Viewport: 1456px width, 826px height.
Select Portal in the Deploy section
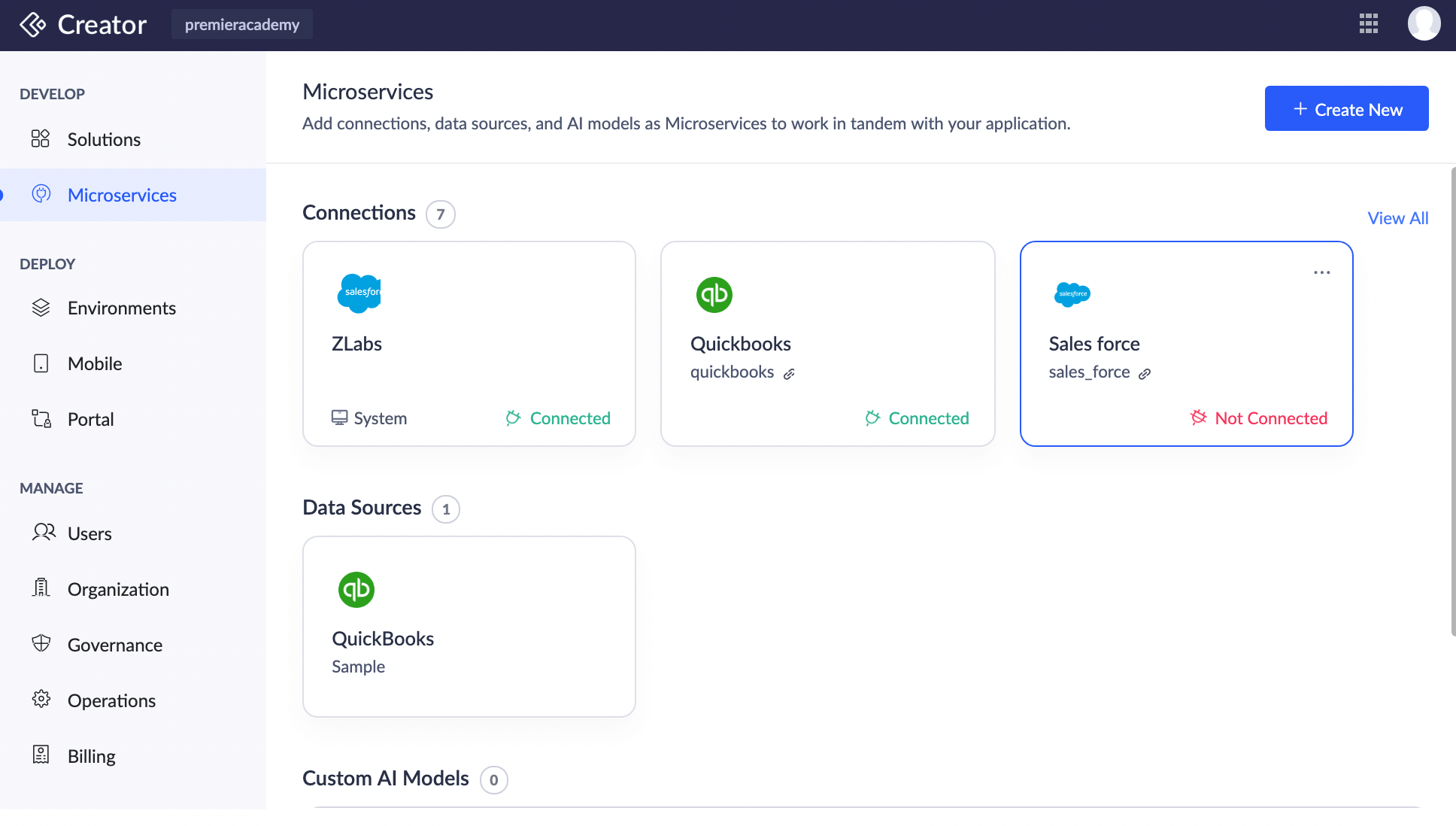pyautogui.click(x=90, y=419)
